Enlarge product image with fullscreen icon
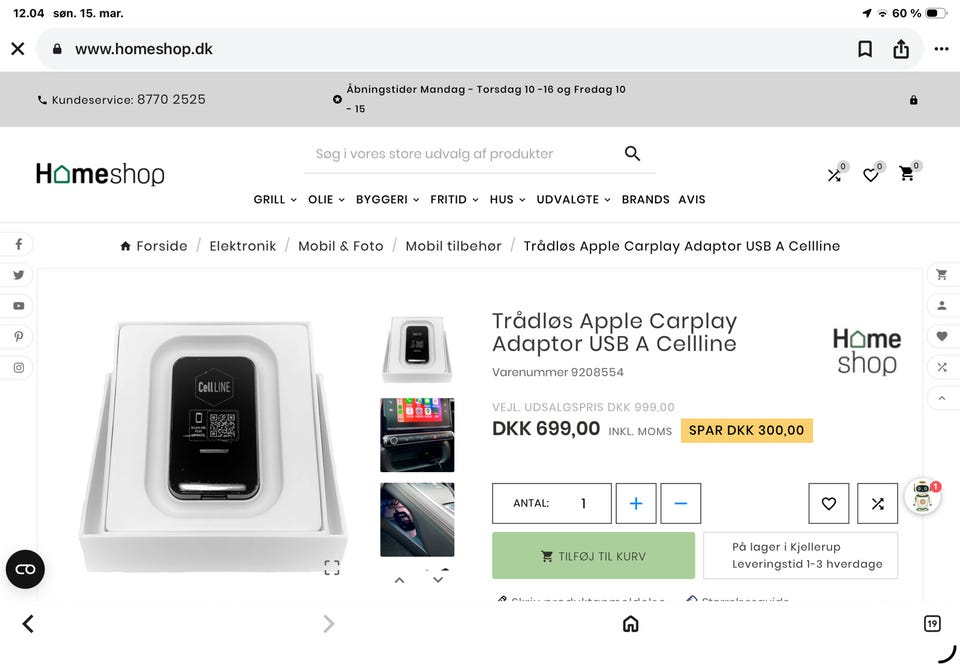960x667 pixels. point(332,567)
